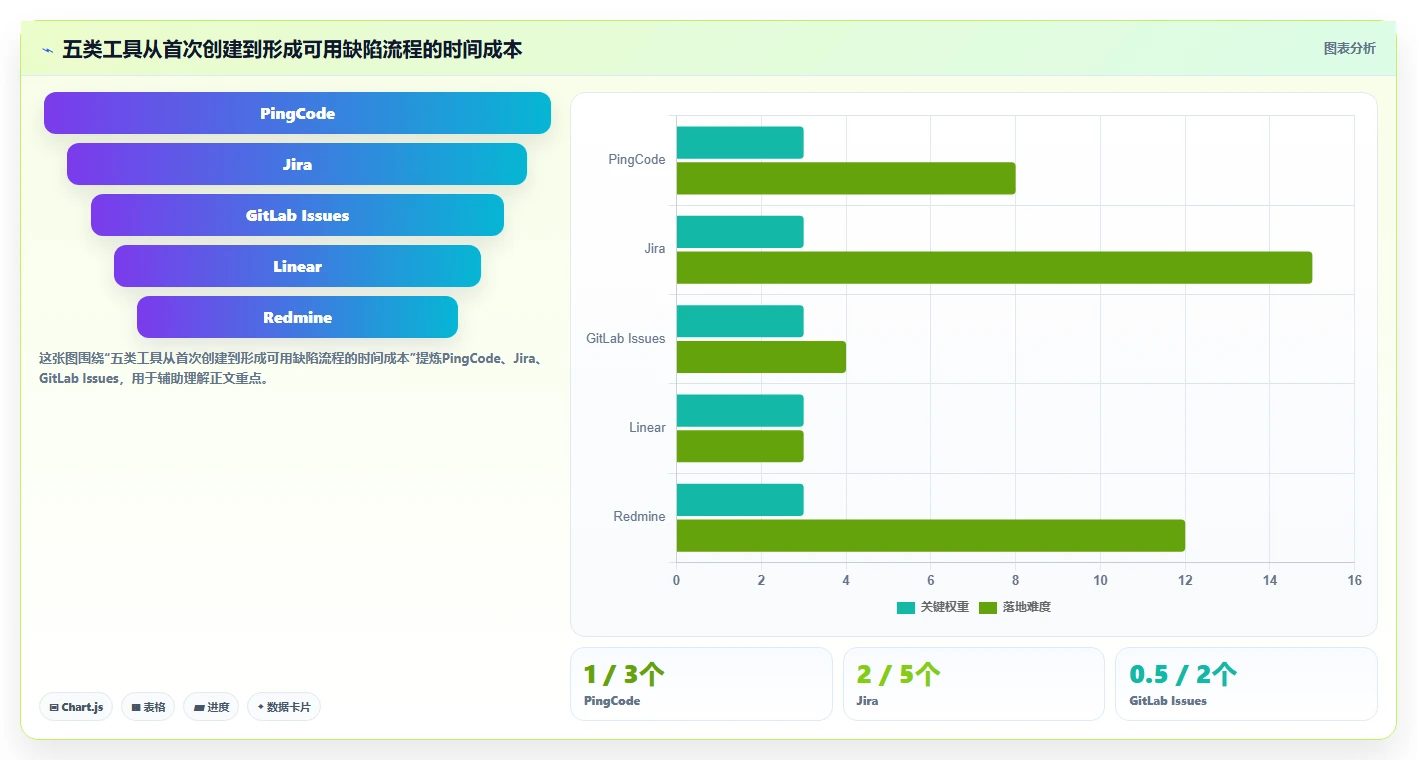Click the x-axis tick label 8
The height and width of the screenshot is (760, 1417).
pyautogui.click(x=1016, y=581)
